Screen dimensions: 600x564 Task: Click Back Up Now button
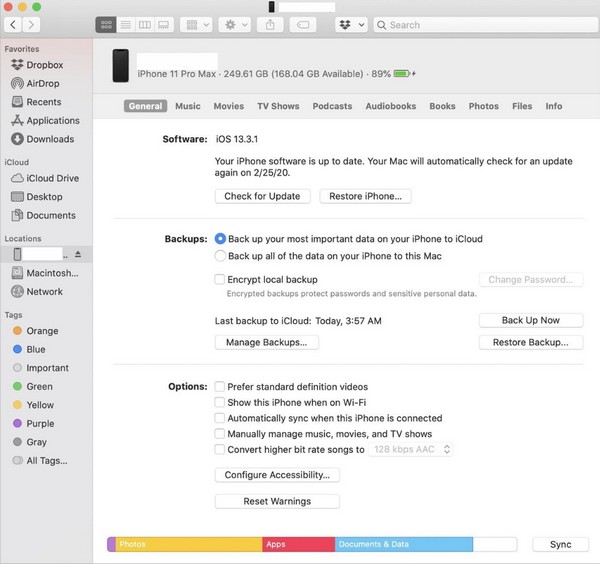coord(531,320)
